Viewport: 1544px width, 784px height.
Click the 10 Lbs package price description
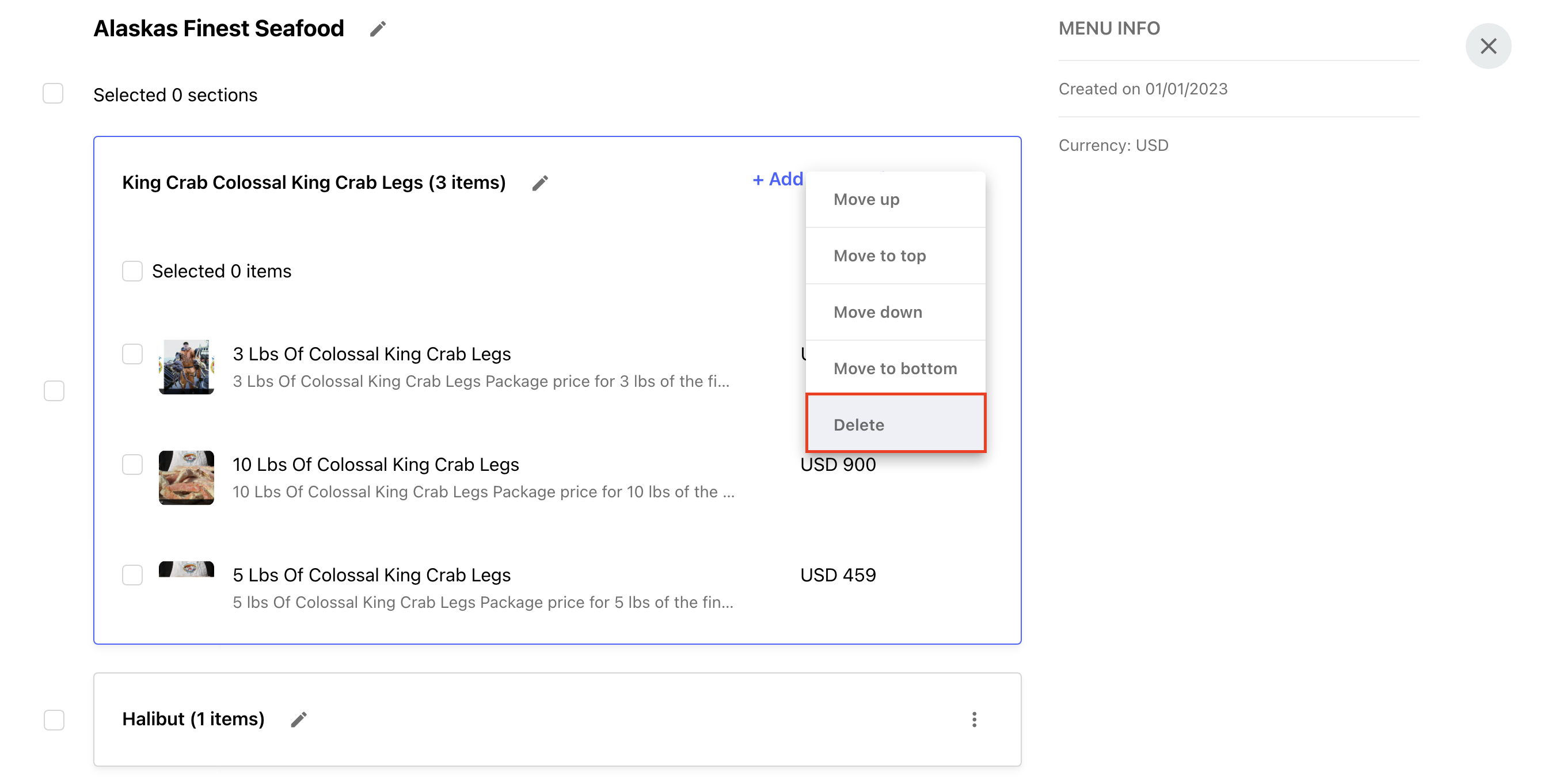coord(483,492)
